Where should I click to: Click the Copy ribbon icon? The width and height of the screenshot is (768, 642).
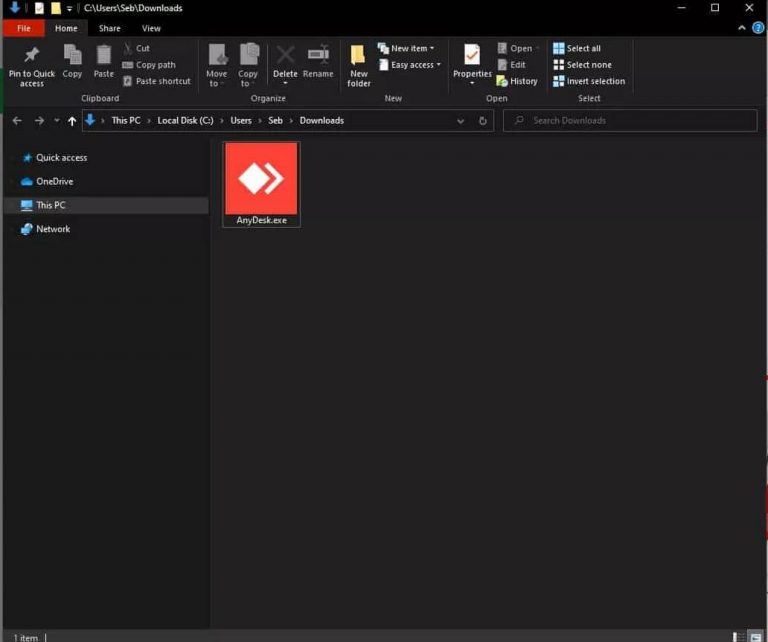72,62
